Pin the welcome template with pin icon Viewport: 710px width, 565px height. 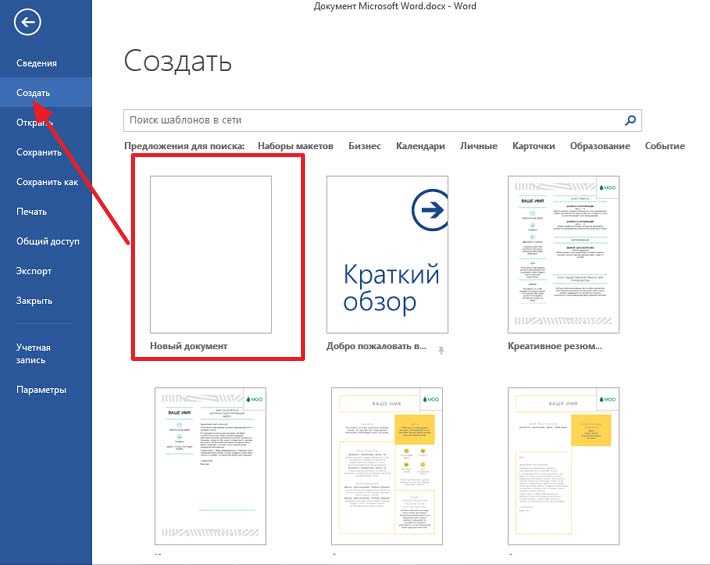[x=441, y=350]
